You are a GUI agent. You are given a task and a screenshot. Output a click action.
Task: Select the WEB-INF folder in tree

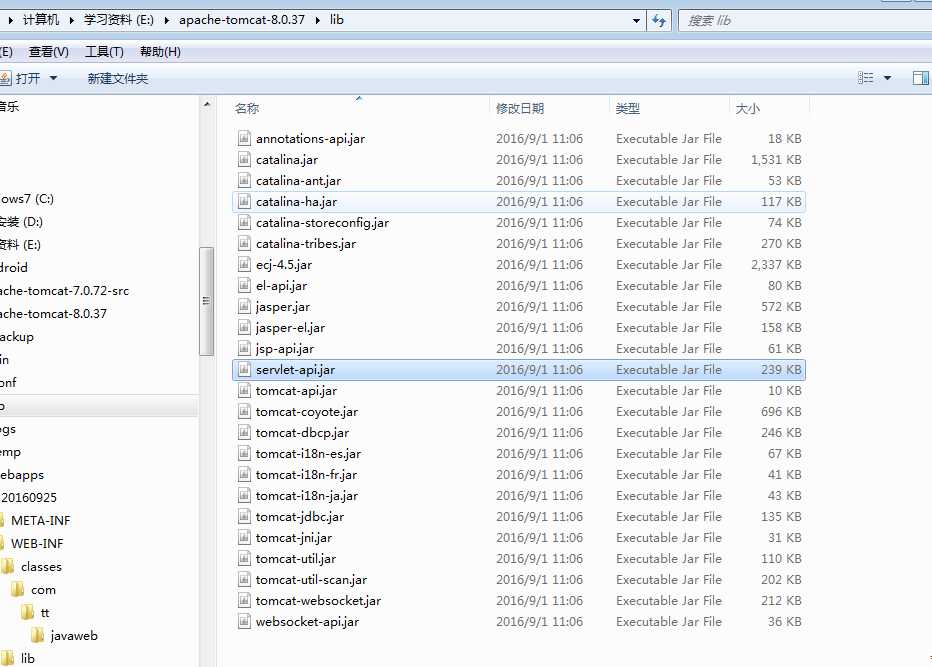tap(37, 543)
